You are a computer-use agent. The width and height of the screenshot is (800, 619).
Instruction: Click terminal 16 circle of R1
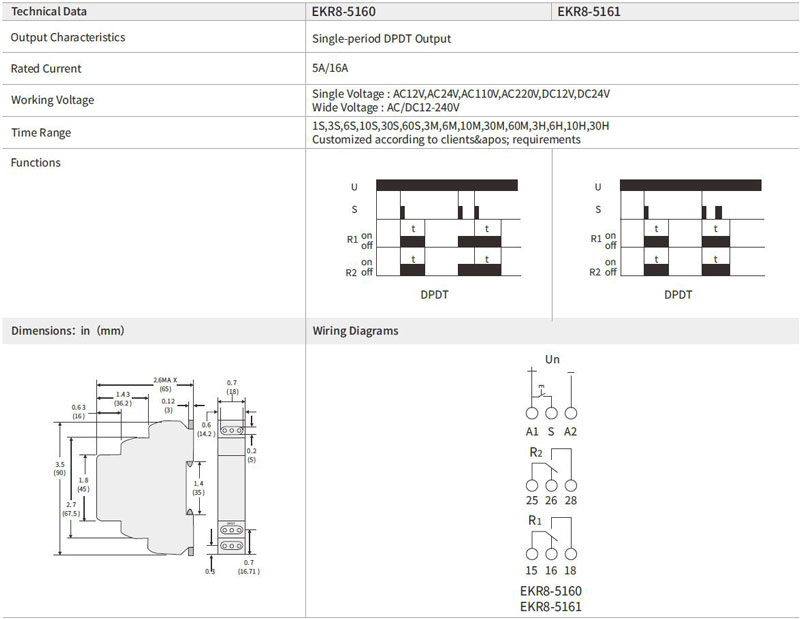(551, 554)
